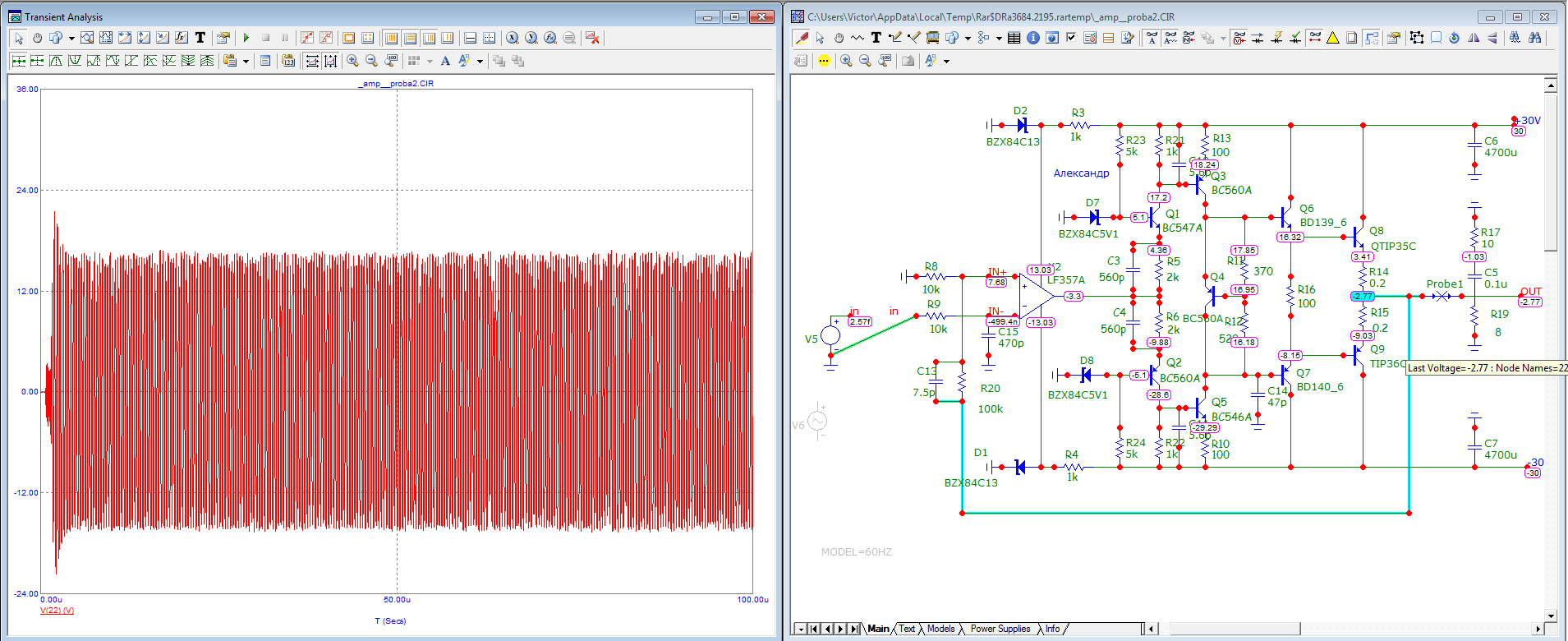1568x641 pixels.
Task: Click the yellow triangle icon in schematic toolbar
Action: pos(1333,38)
